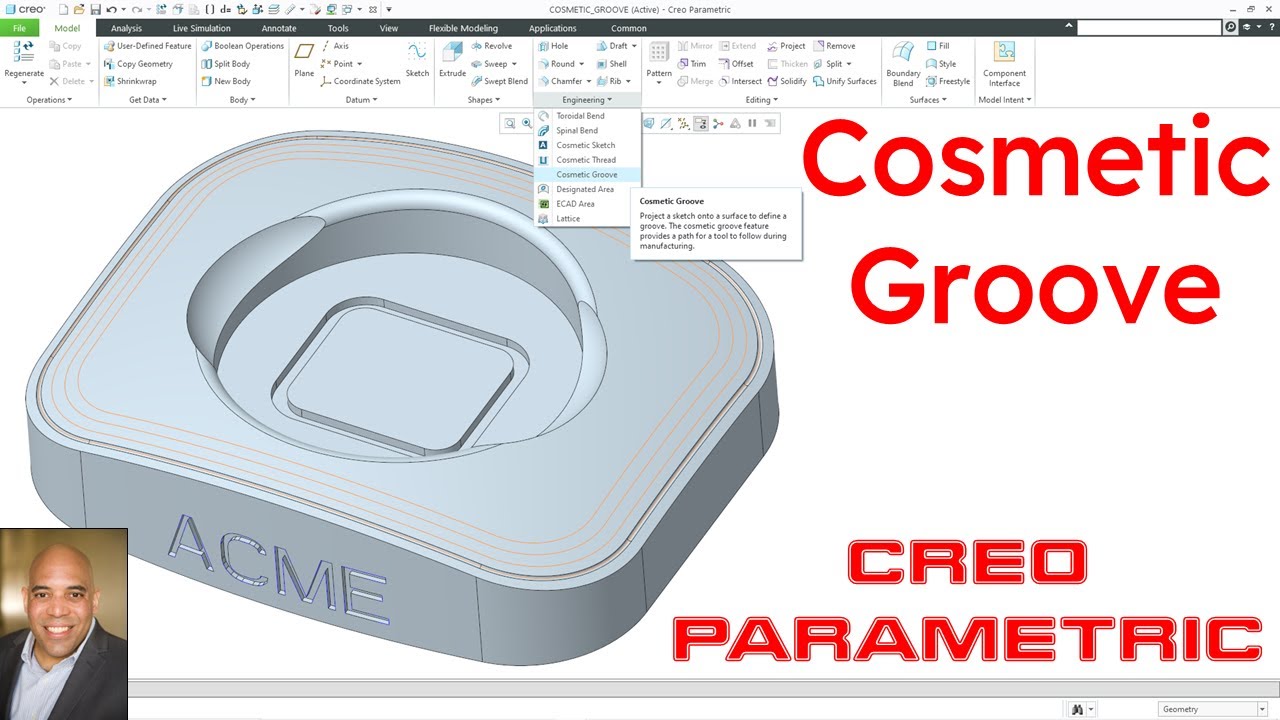Expand the Datum group
This screenshot has height=720, width=1280.
361,100
